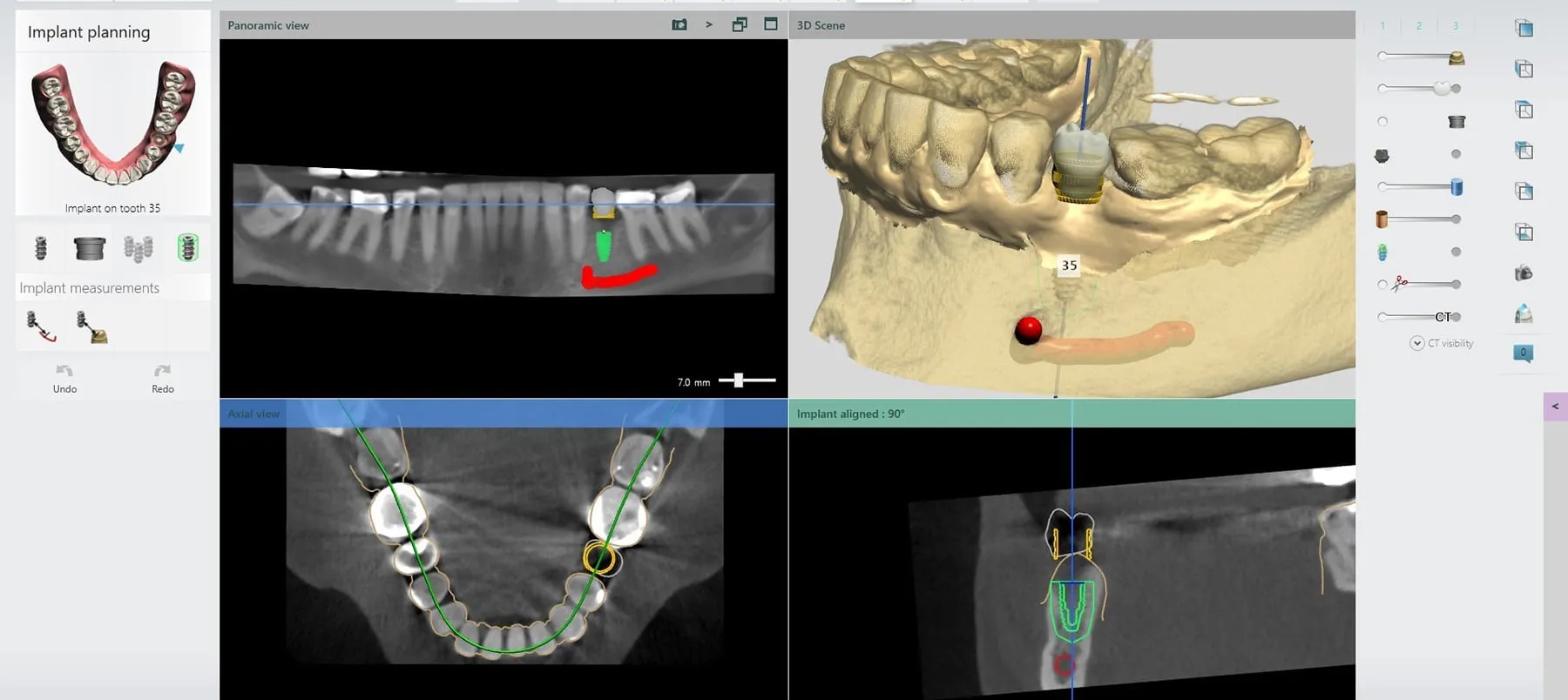This screenshot has height=700, width=1568.
Task: Click the "Implant on tooth 35" label
Action: click(x=112, y=208)
